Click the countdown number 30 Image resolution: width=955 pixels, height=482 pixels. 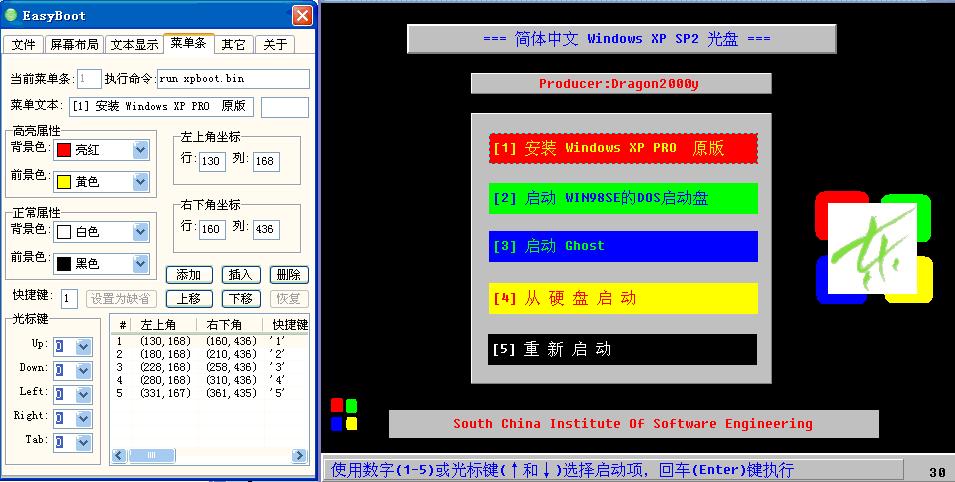[937, 472]
